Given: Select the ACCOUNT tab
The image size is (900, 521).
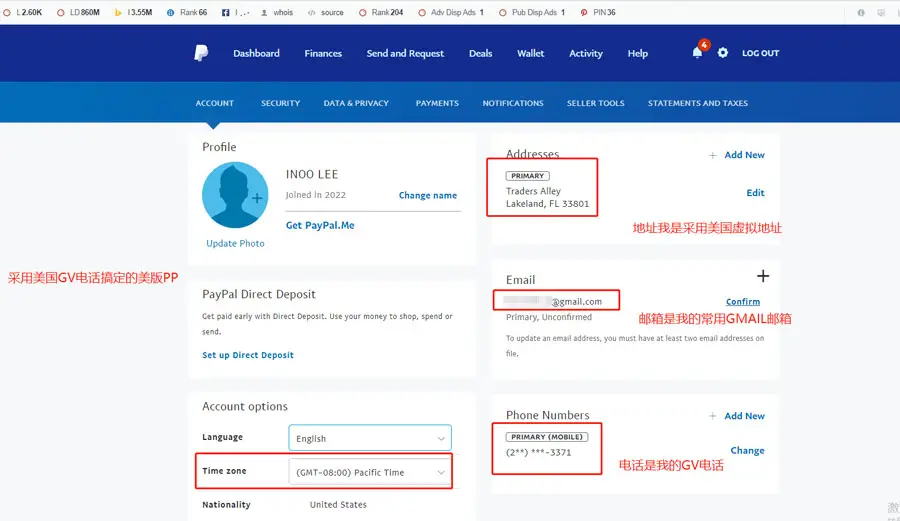Looking at the screenshot, I should (215, 103).
